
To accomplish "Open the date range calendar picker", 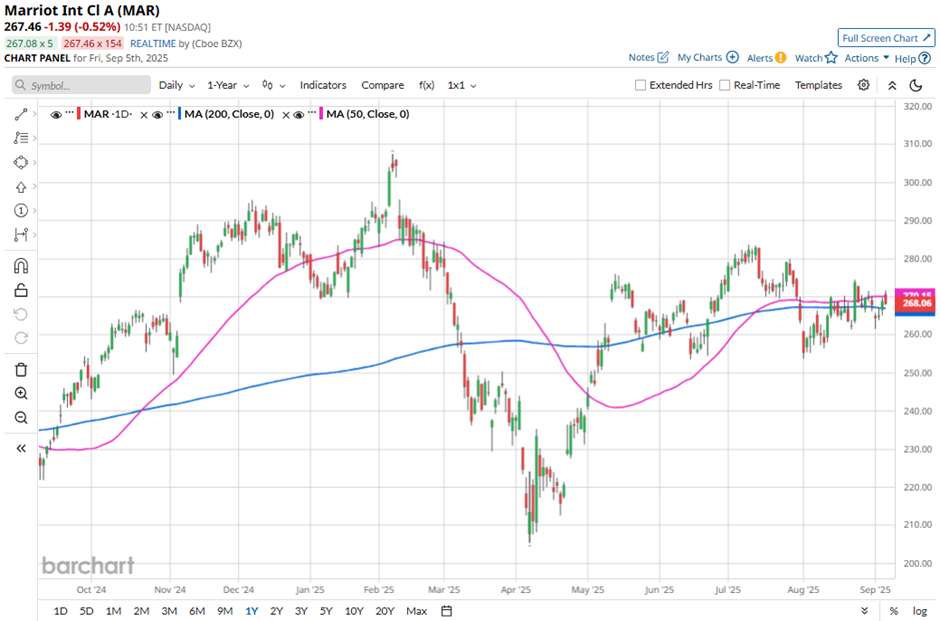I will click(447, 611).
